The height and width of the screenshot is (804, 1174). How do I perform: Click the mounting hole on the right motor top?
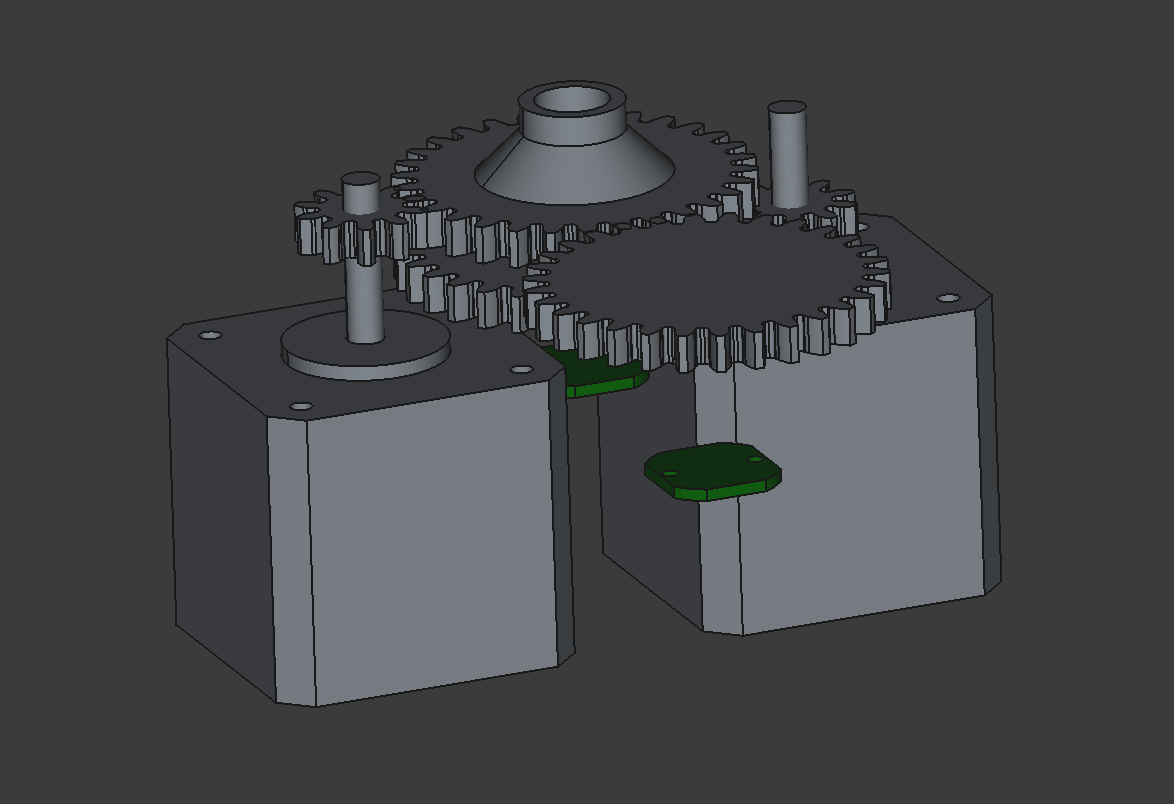coord(946,298)
